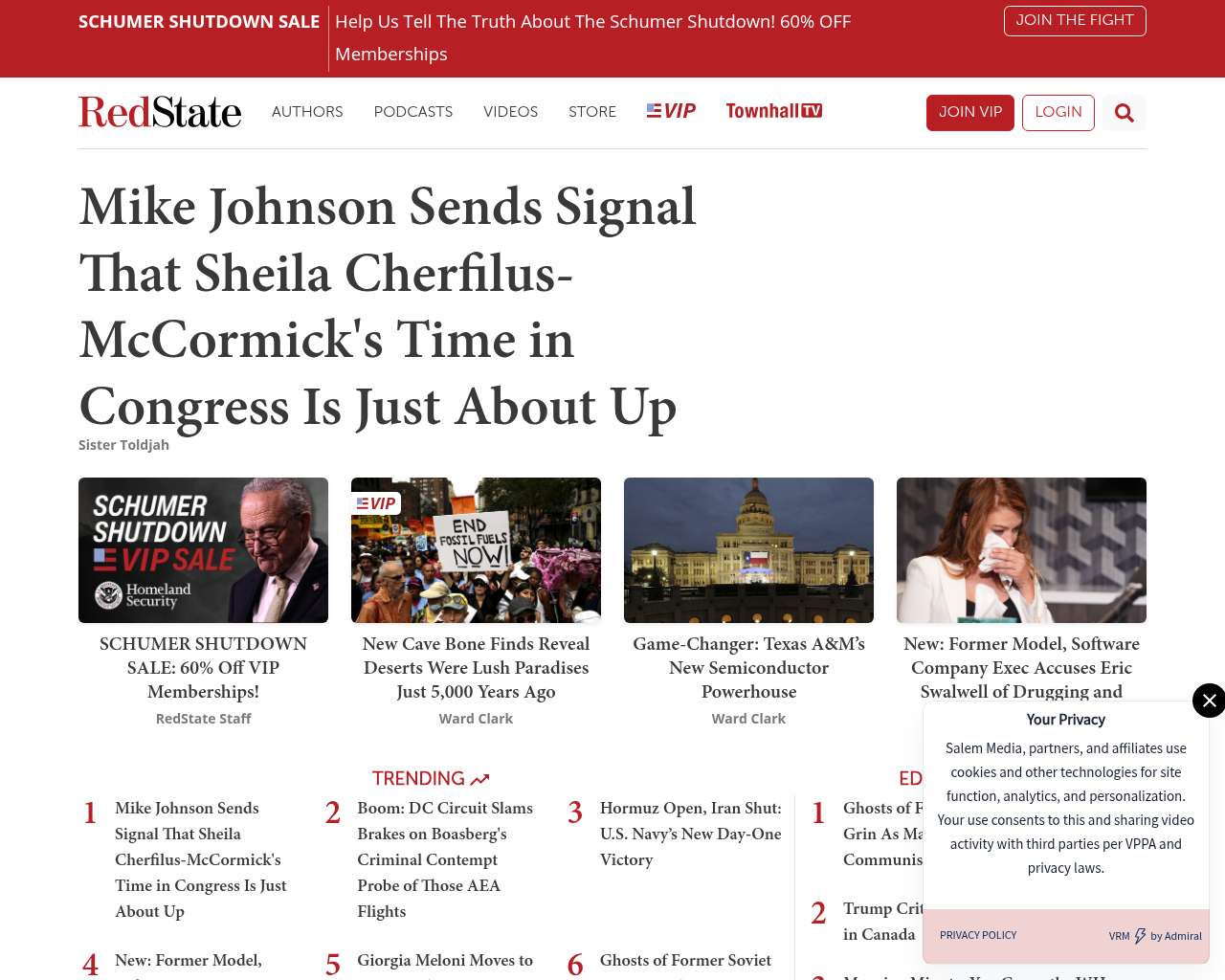Visit the Store
This screenshot has height=980, width=1225.
coord(592,112)
